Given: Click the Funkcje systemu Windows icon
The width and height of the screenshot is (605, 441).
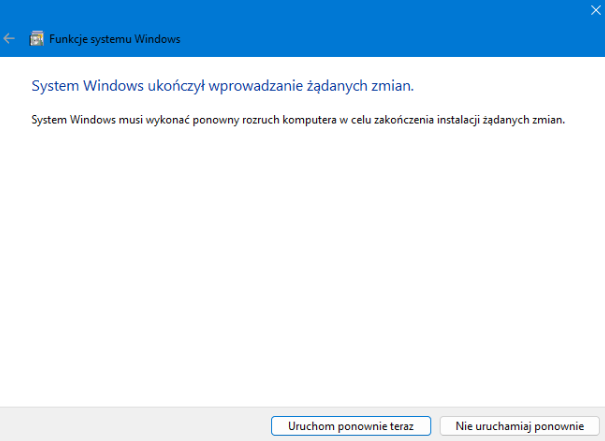Looking at the screenshot, I should [x=37, y=39].
